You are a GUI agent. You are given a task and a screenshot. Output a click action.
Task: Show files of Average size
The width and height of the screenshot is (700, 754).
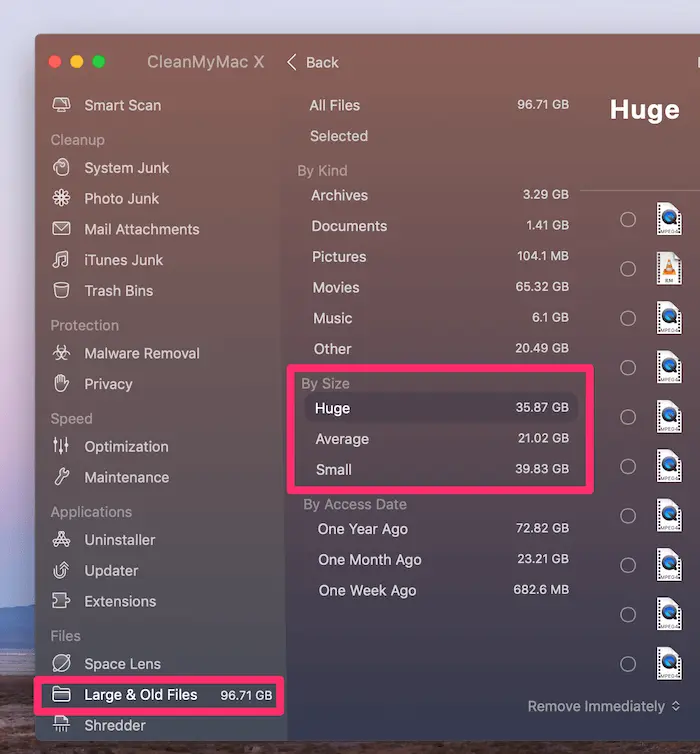point(342,439)
